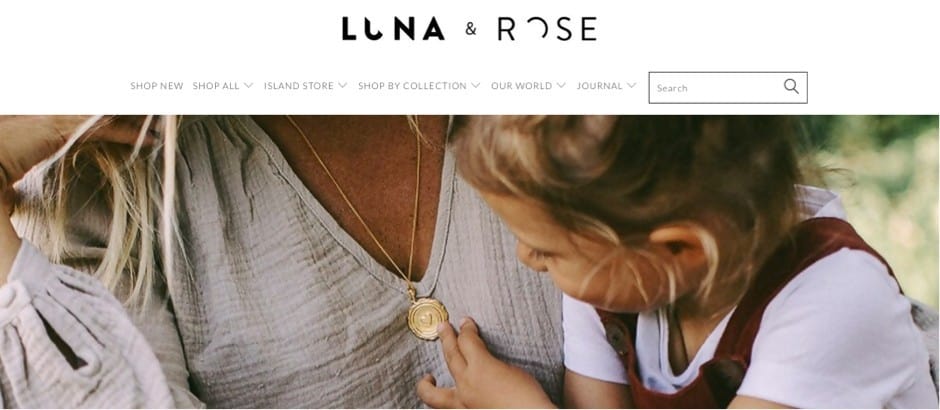
Task: Expand the Island Store chevron arrow
Action: pos(342,86)
